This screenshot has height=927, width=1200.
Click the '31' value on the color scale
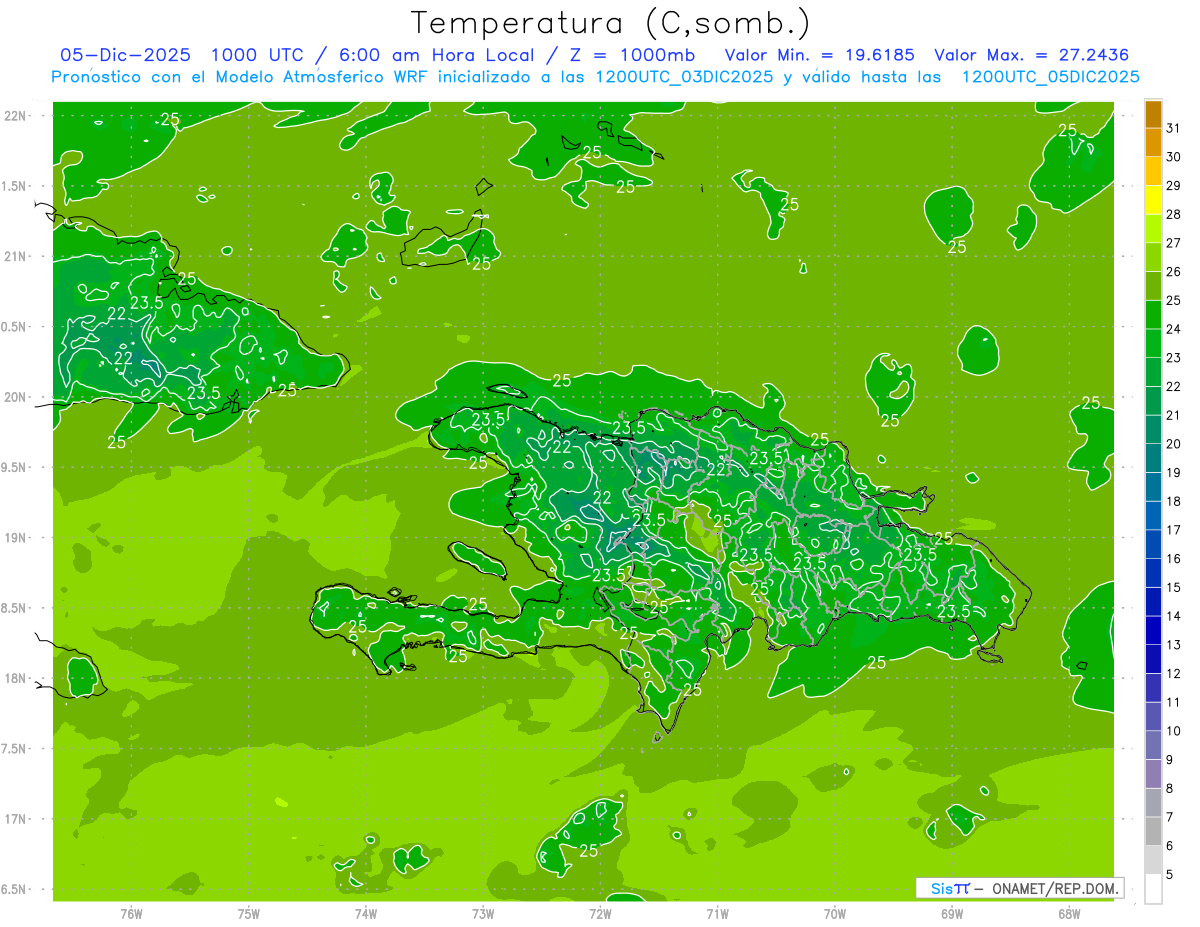point(1173,128)
